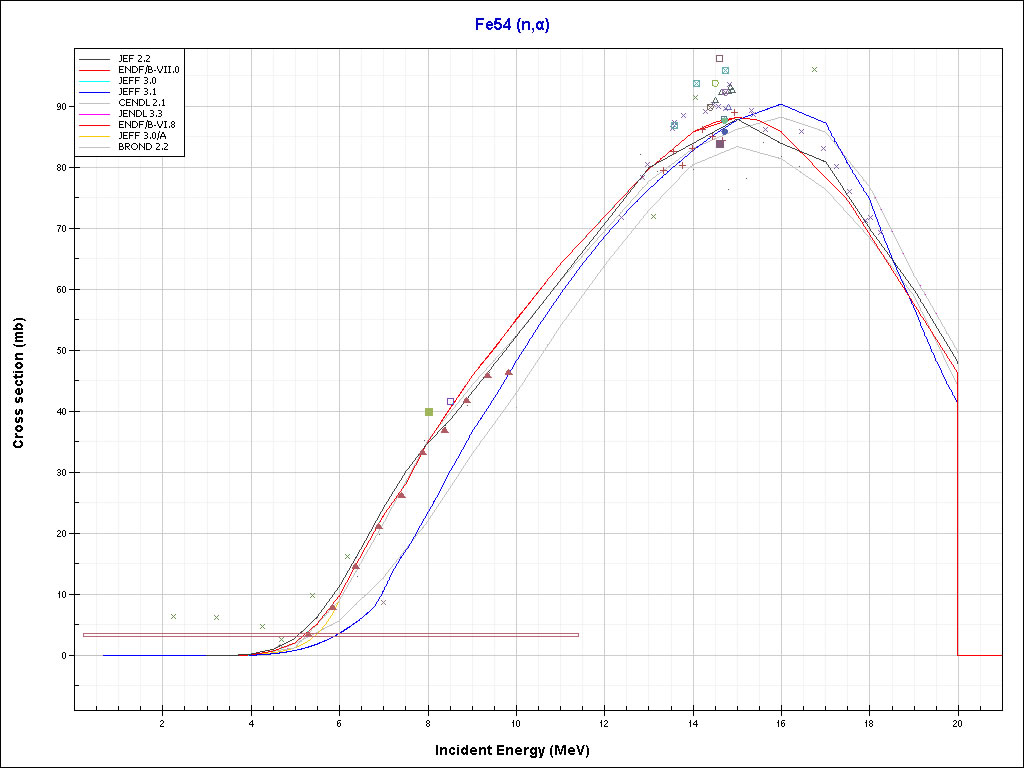This screenshot has width=1024, height=768.
Task: Select the leftmost x marker near 2 MeV
Action: coord(173,617)
